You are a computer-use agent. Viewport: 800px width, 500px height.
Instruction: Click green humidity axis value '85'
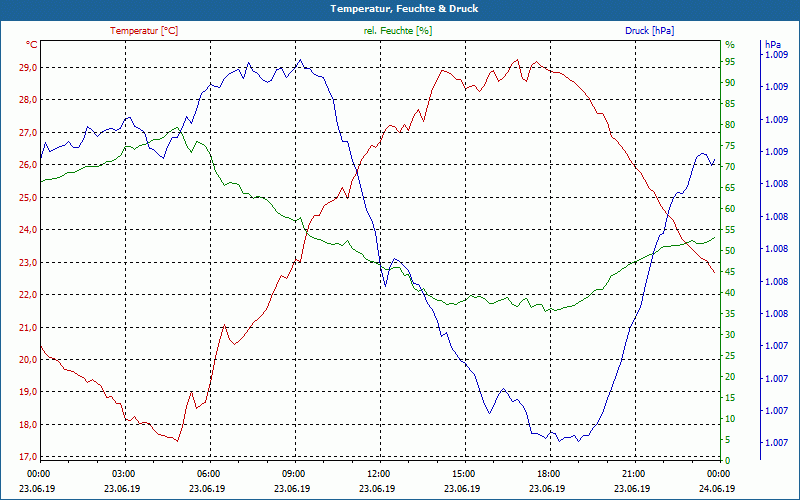click(730, 104)
